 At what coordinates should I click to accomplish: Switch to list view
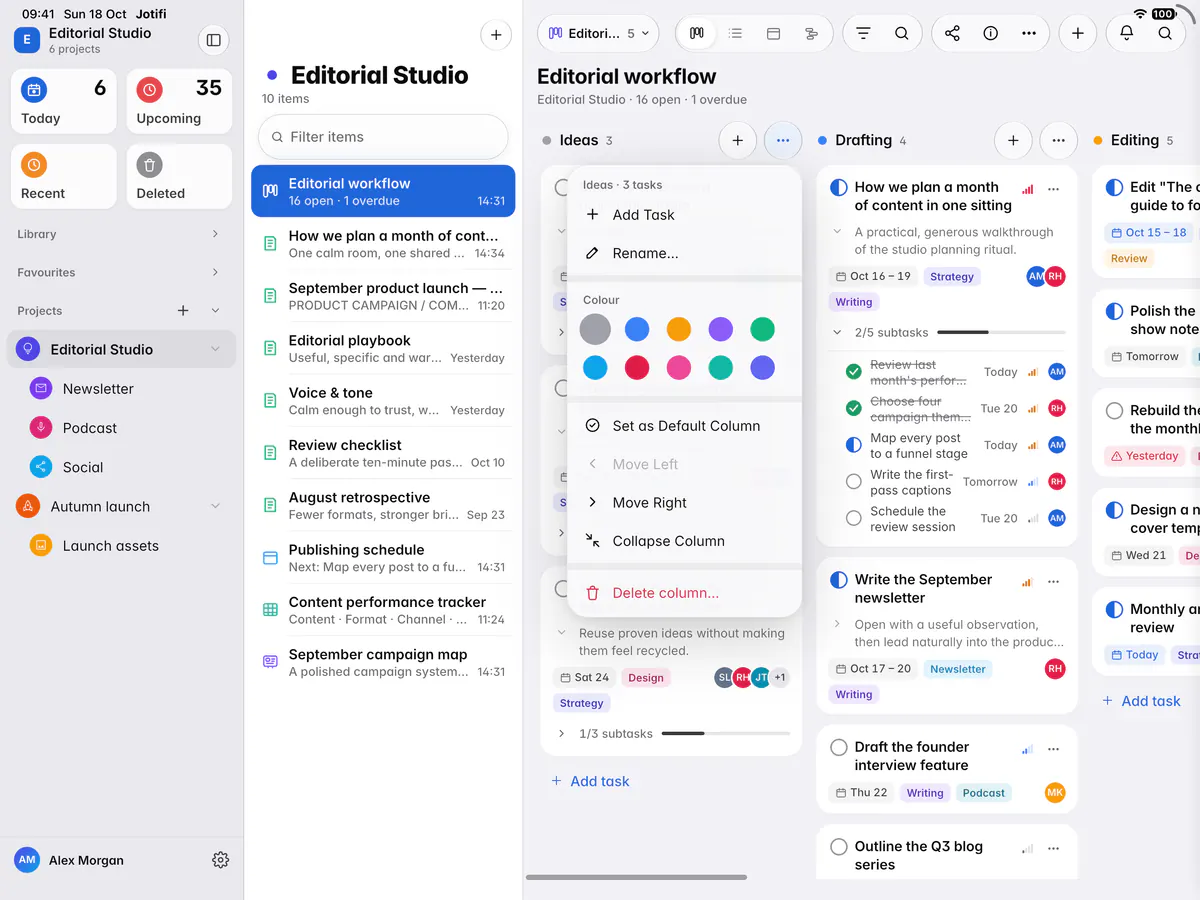[736, 33]
